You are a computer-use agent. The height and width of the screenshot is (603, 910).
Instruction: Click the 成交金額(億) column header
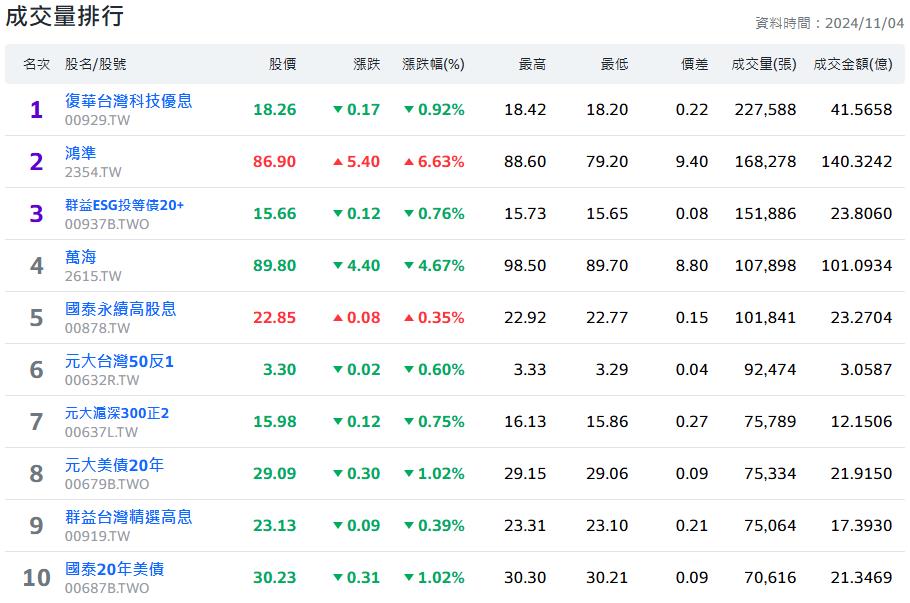pyautogui.click(x=853, y=64)
